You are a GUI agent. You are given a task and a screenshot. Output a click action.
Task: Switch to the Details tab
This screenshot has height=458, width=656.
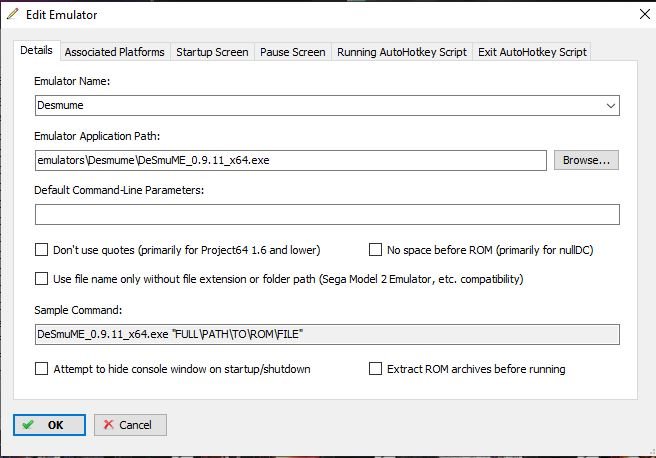coord(36,51)
